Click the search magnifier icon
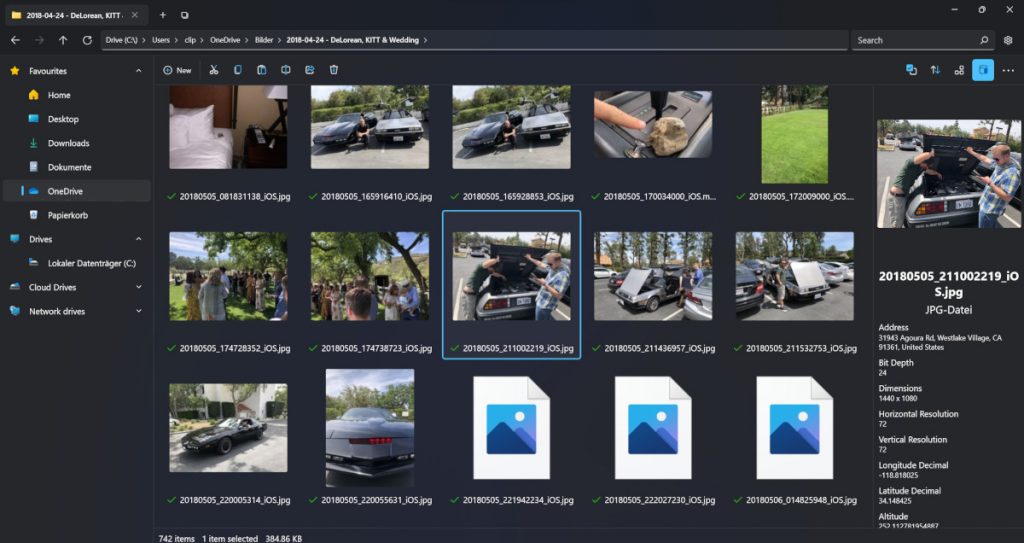1024x543 pixels. click(984, 40)
